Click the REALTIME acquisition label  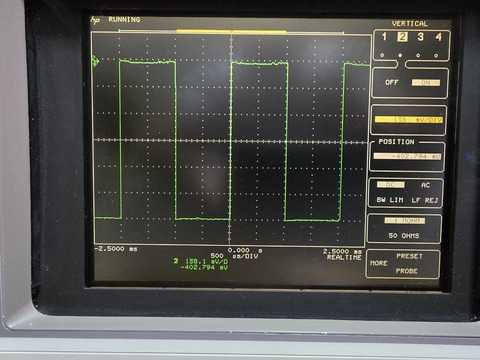(344, 257)
